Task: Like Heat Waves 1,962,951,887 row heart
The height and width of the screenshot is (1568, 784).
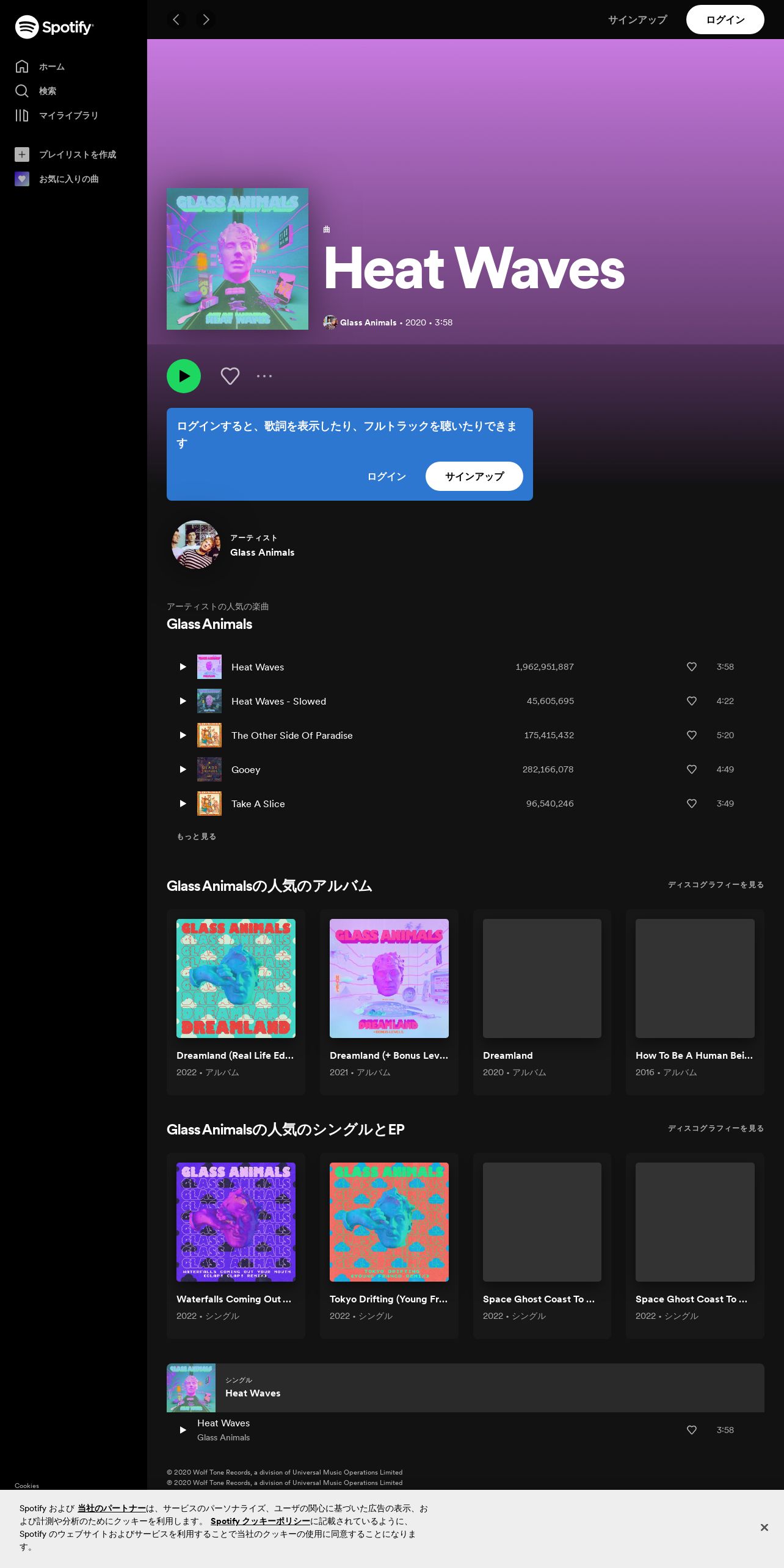Action: [x=692, y=667]
